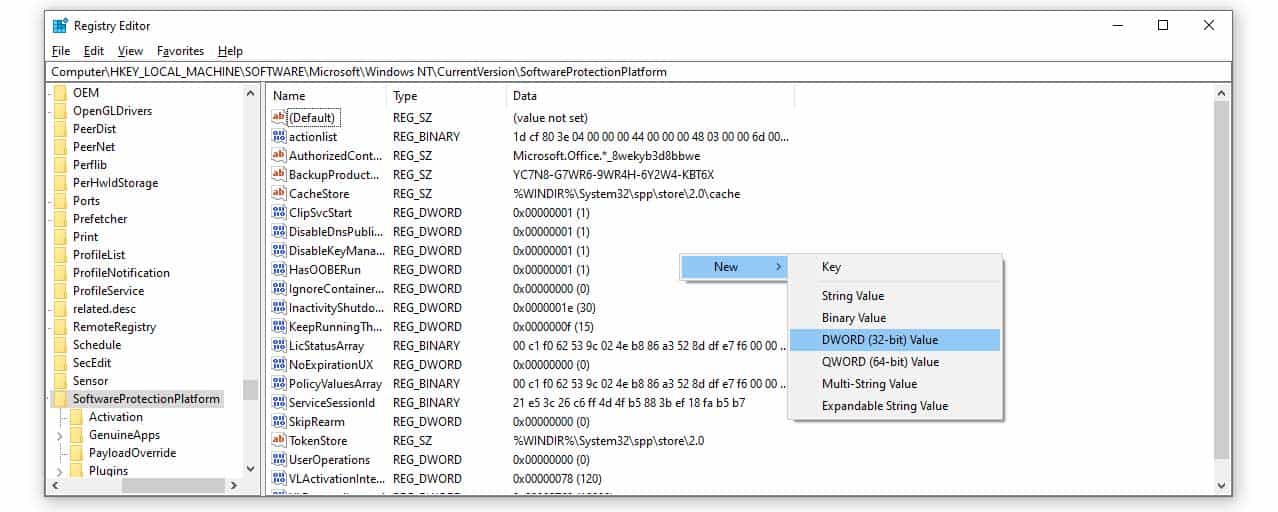This screenshot has width=1278, height=512.
Task: Expand the Plugins tree node
Action: 59,472
